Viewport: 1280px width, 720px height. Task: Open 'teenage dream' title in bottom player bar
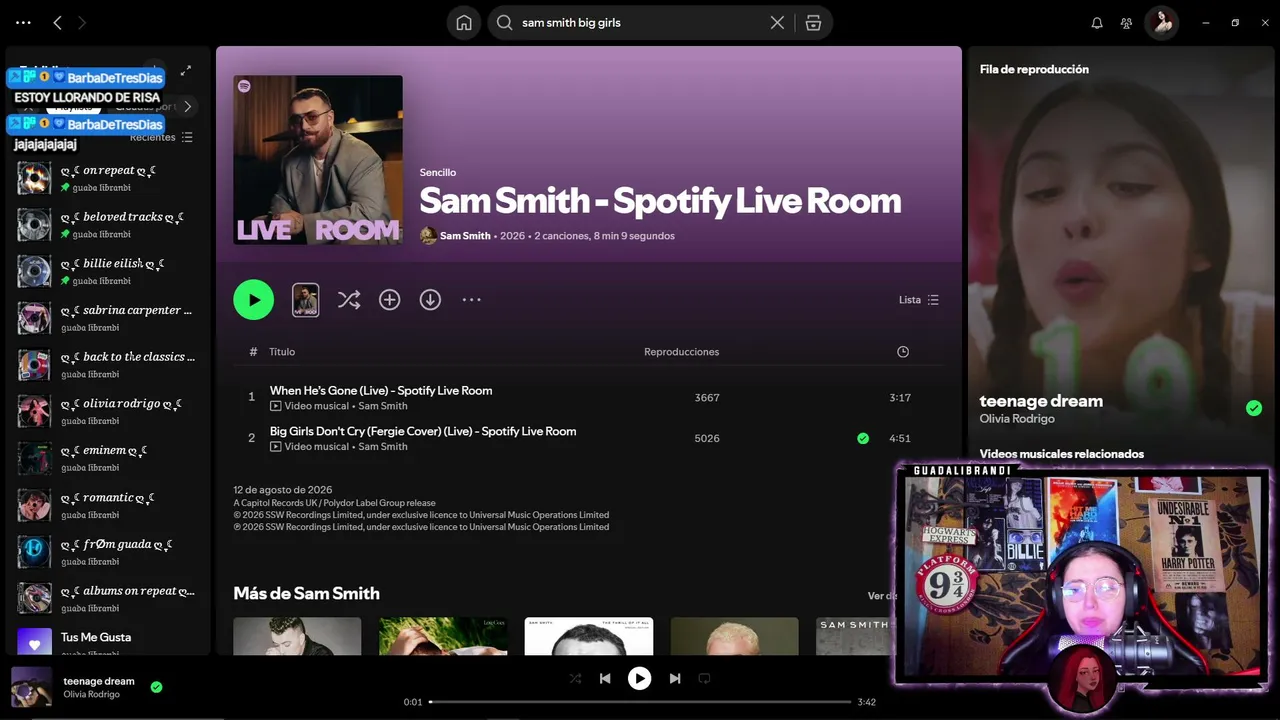pyautogui.click(x=99, y=681)
